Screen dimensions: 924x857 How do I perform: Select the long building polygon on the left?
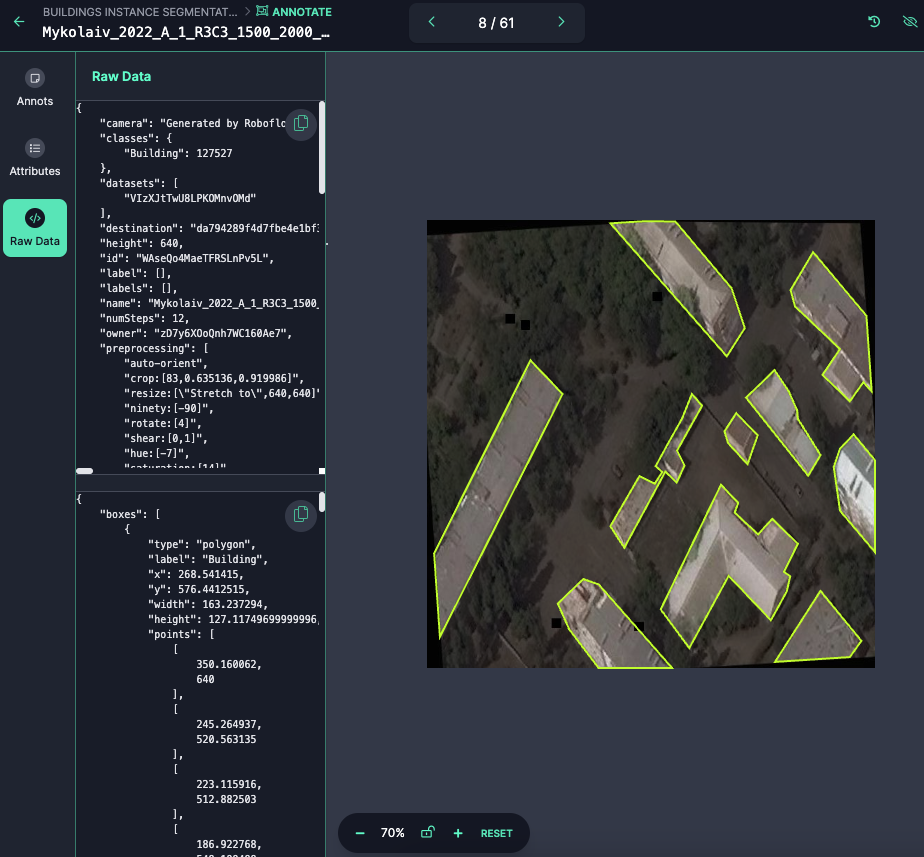point(497,498)
